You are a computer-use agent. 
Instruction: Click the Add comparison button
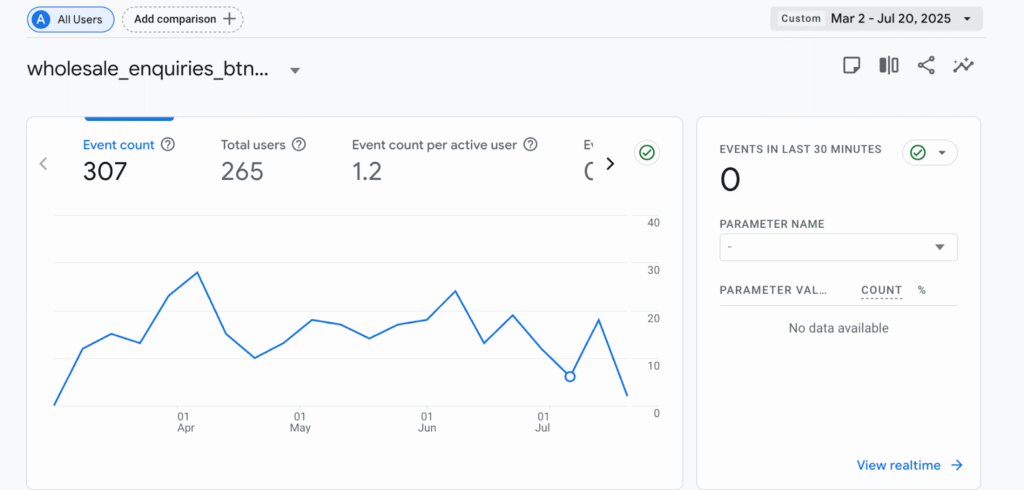(x=183, y=20)
